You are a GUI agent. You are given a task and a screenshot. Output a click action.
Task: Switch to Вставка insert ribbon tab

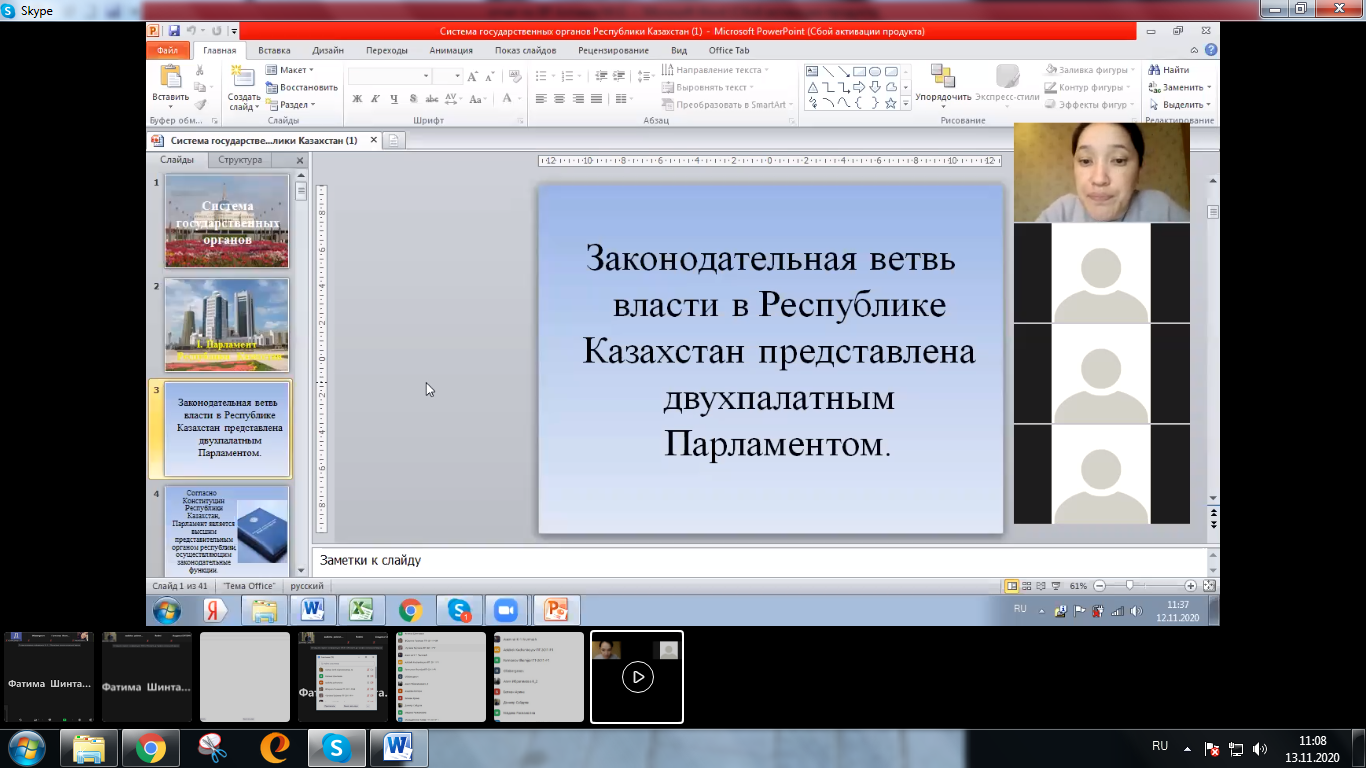pos(274,50)
